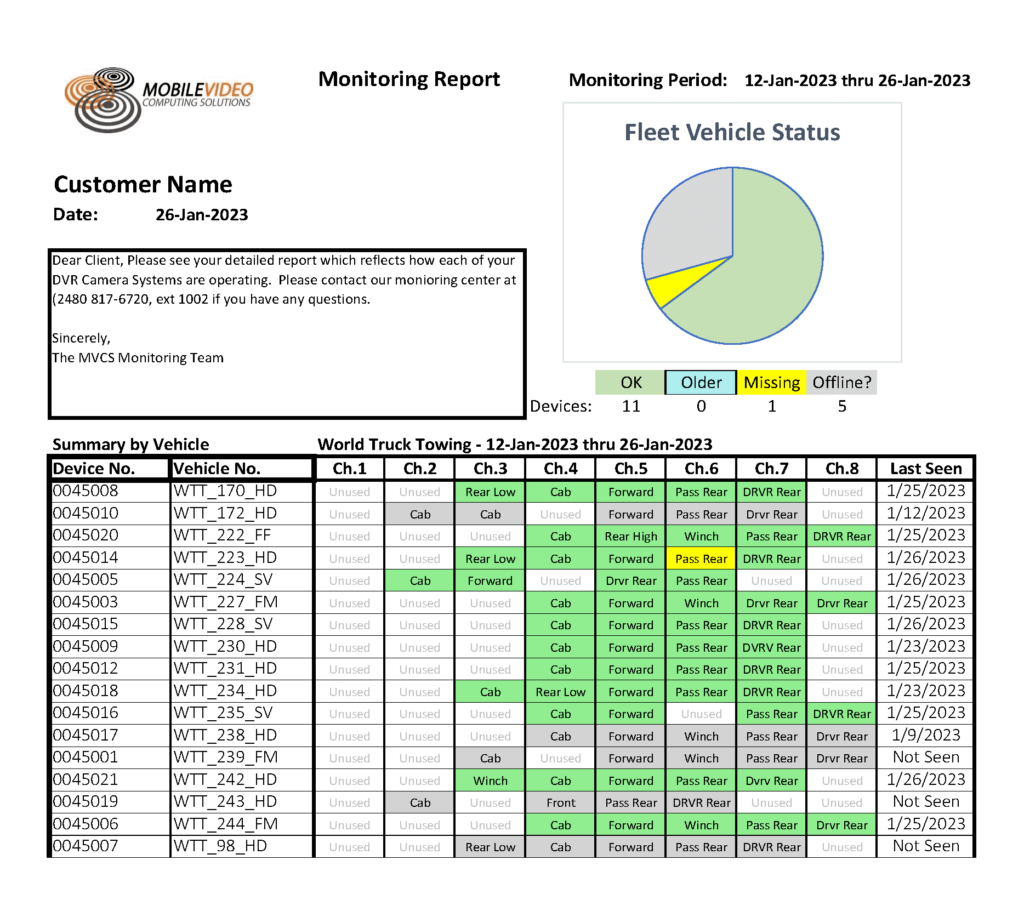Select the Last Seen column header

925,468
